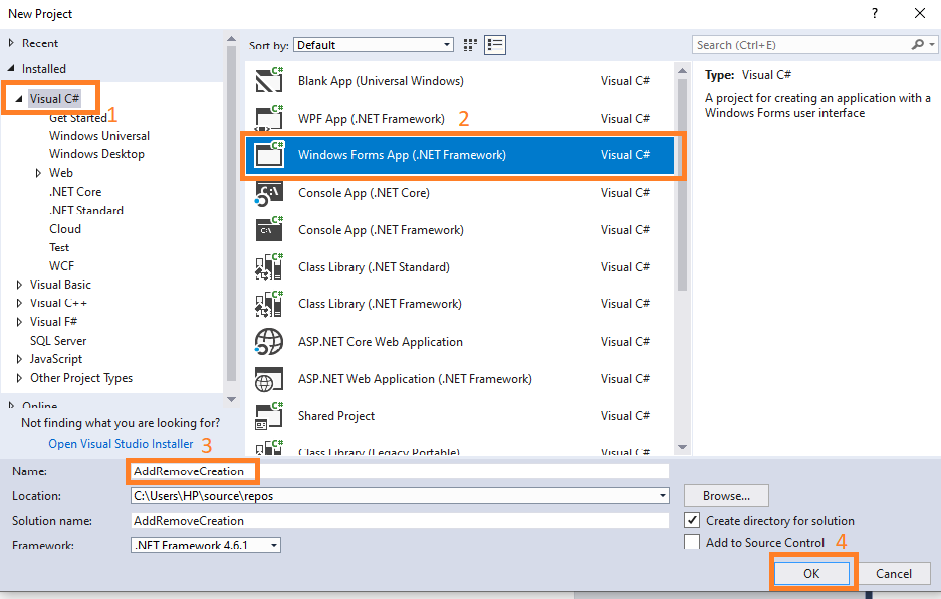This screenshot has width=941, height=599.
Task: Click the ASP.NET Core Web Application globe icon
Action: tap(269, 342)
